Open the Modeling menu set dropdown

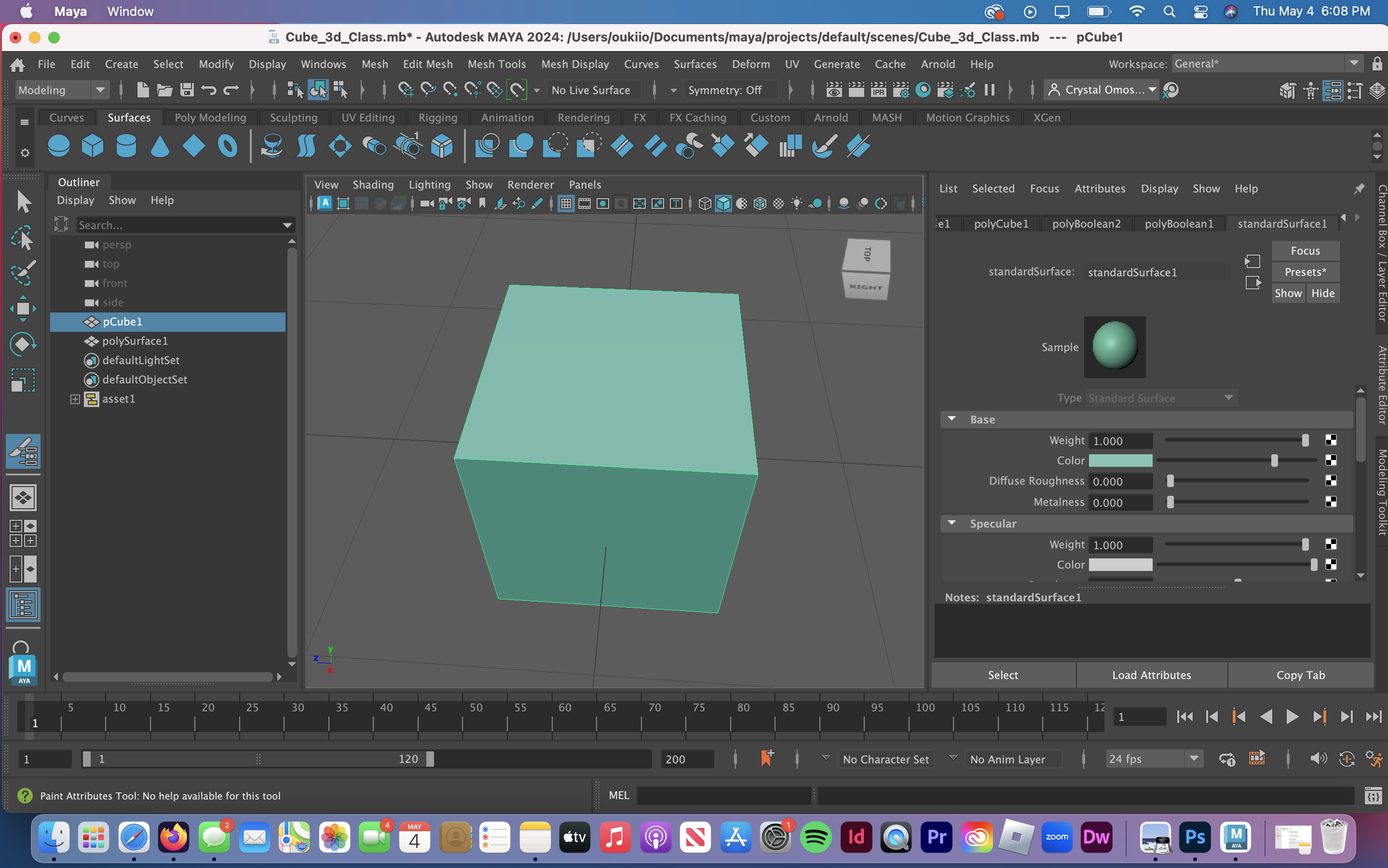pos(61,90)
